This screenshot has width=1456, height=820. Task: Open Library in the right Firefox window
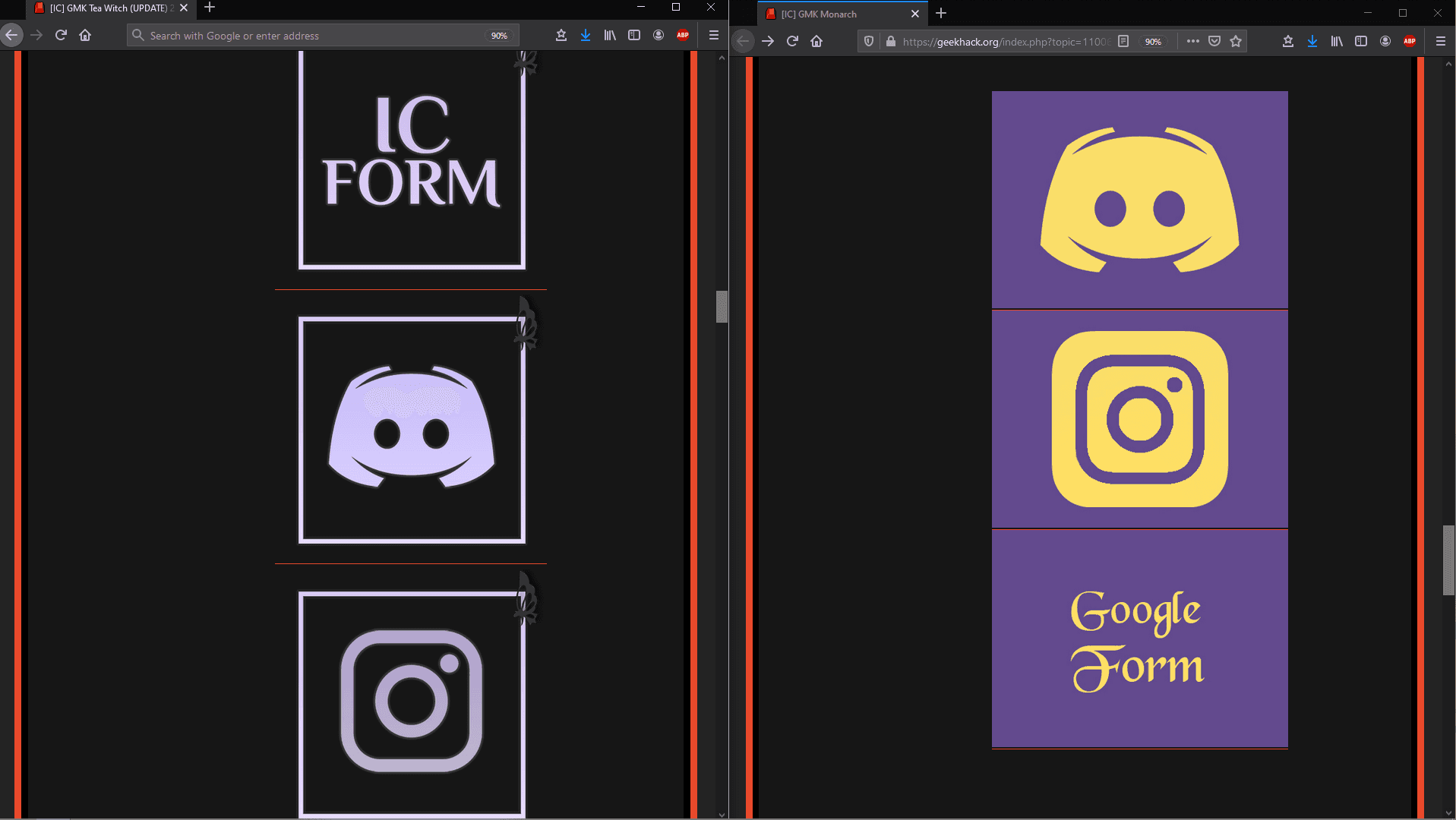point(1337,42)
